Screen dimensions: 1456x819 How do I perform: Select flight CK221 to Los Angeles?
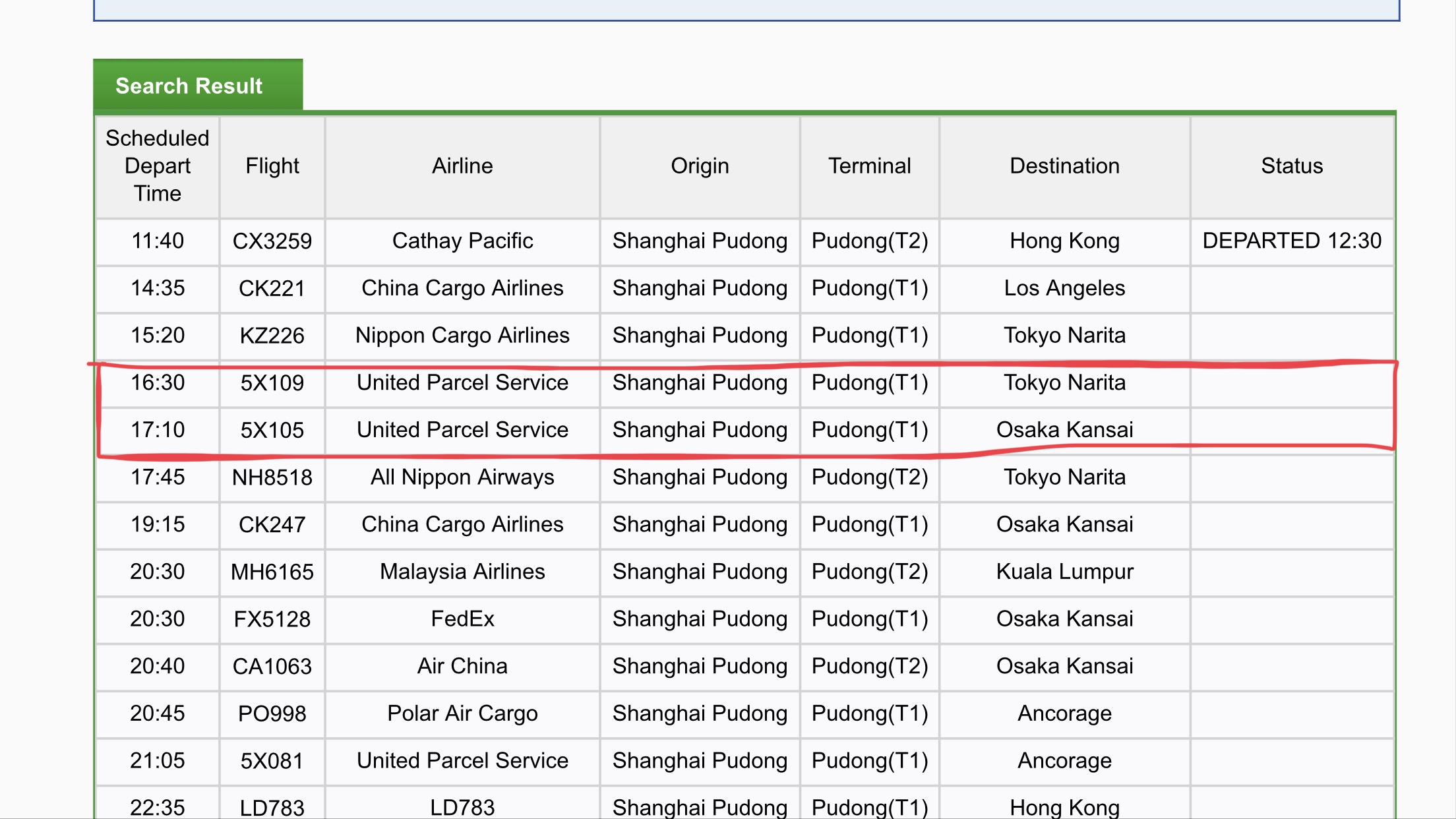coord(272,289)
